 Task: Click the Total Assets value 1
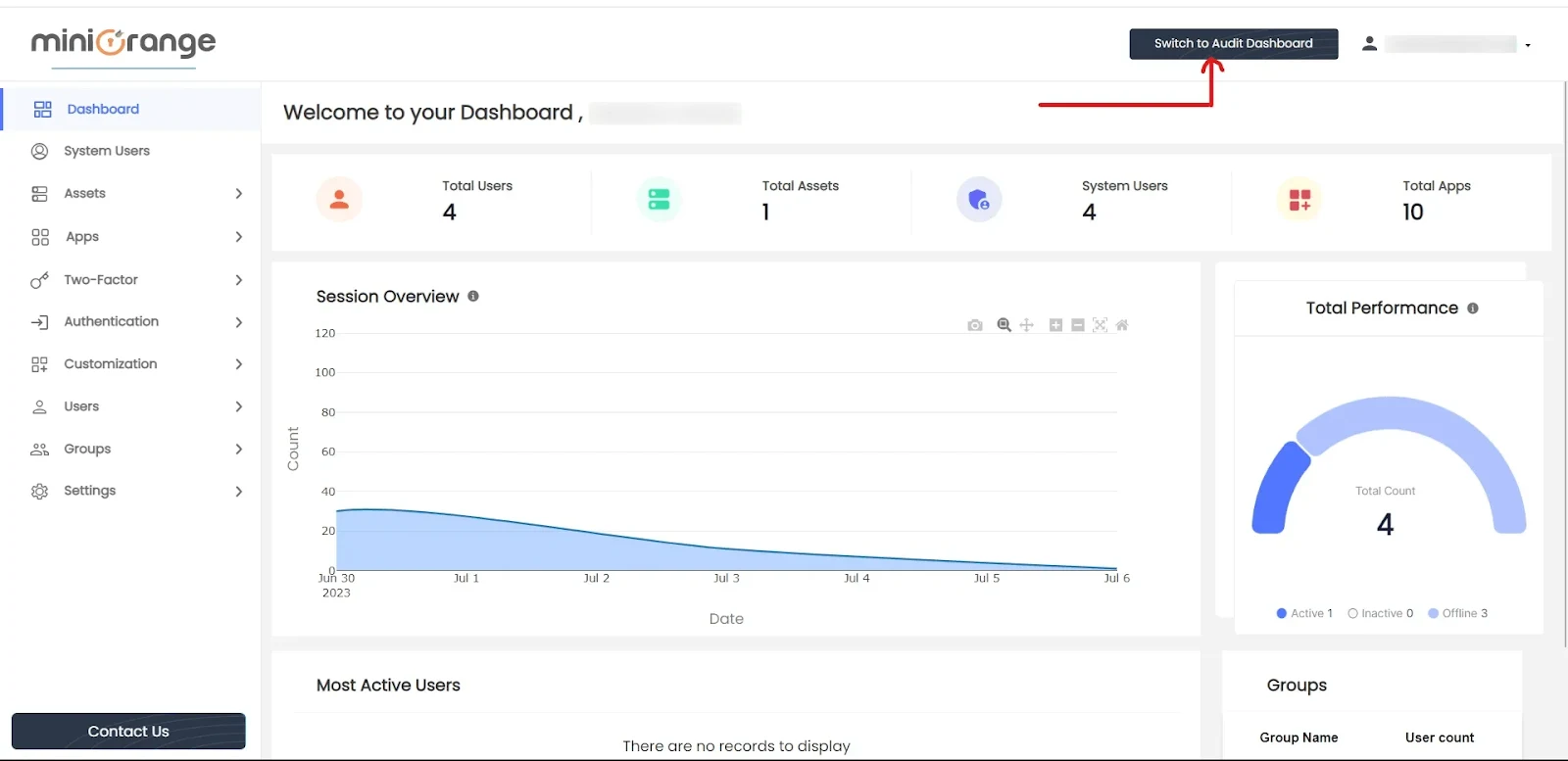click(x=765, y=213)
